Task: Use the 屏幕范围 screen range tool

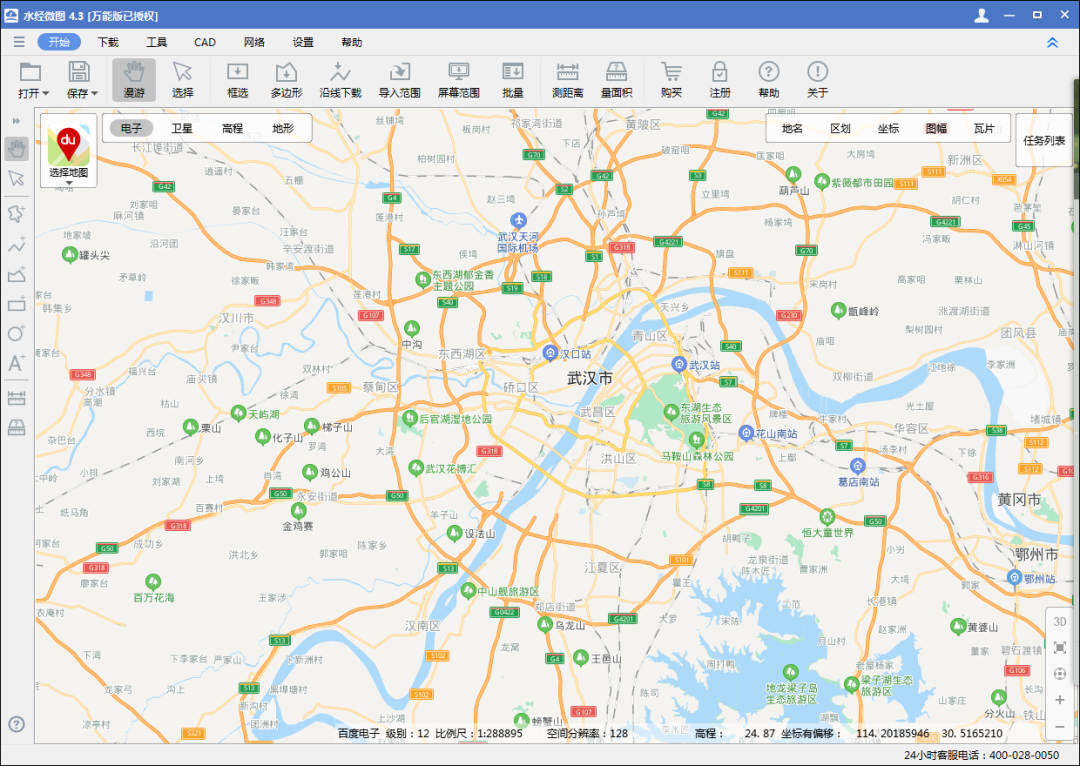Action: (x=459, y=80)
